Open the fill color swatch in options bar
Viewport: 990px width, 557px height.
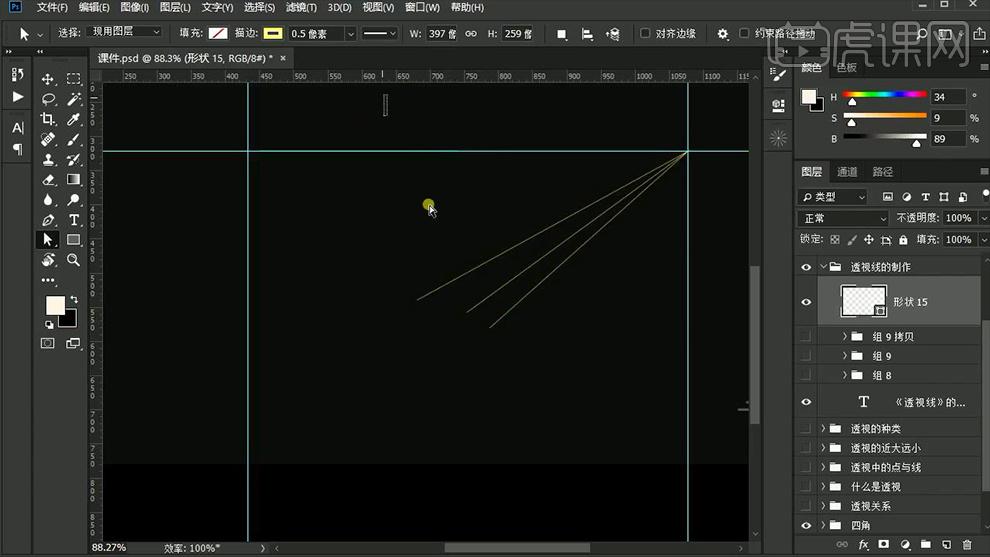click(218, 33)
